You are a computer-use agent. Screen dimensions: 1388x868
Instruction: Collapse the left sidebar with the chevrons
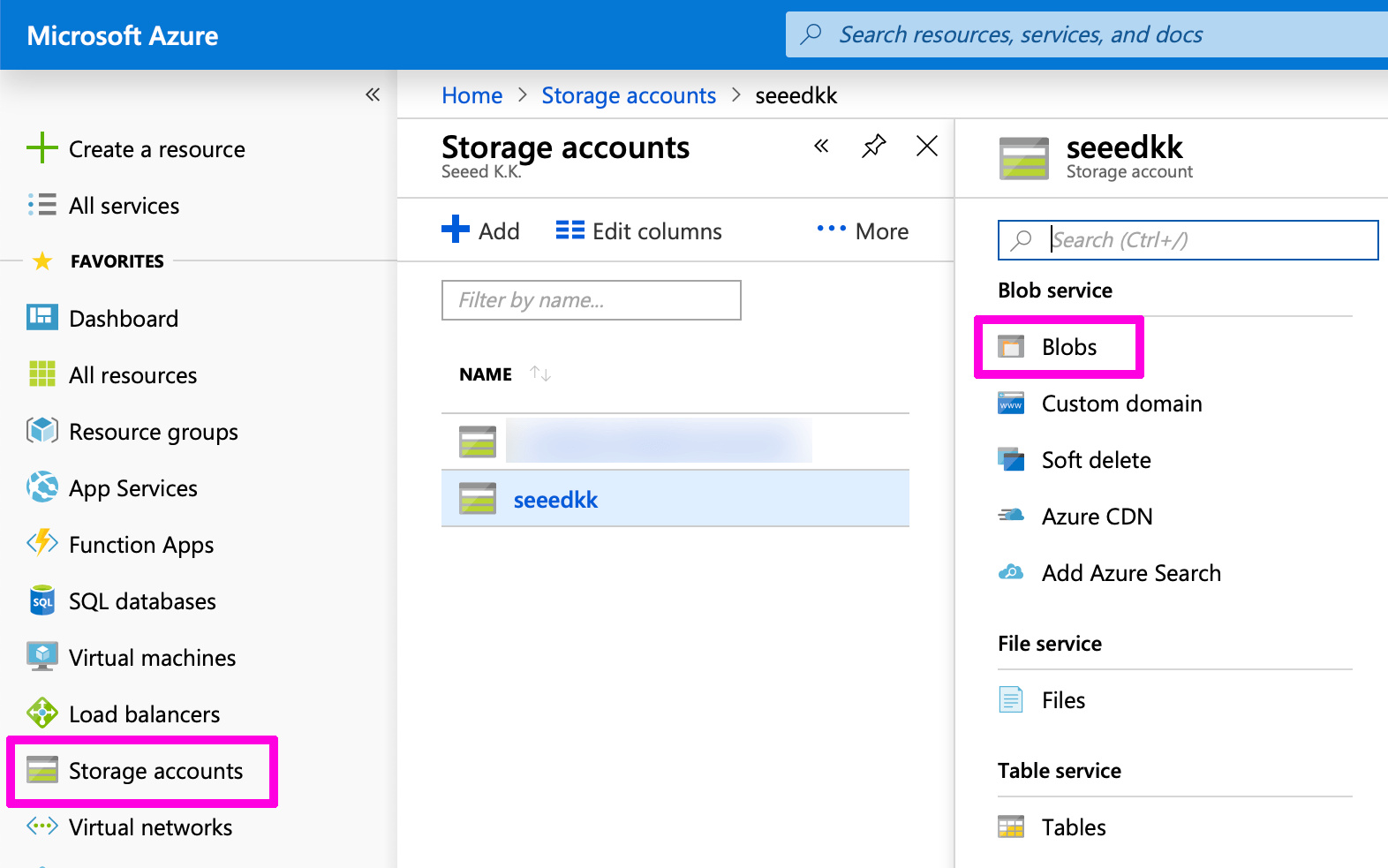(x=373, y=94)
